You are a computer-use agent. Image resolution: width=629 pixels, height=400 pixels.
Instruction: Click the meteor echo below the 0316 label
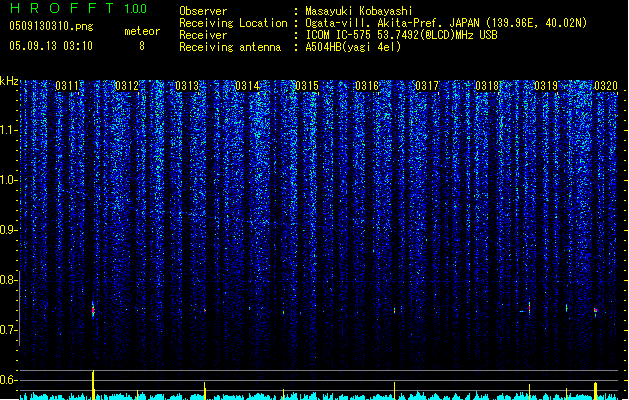(394, 311)
